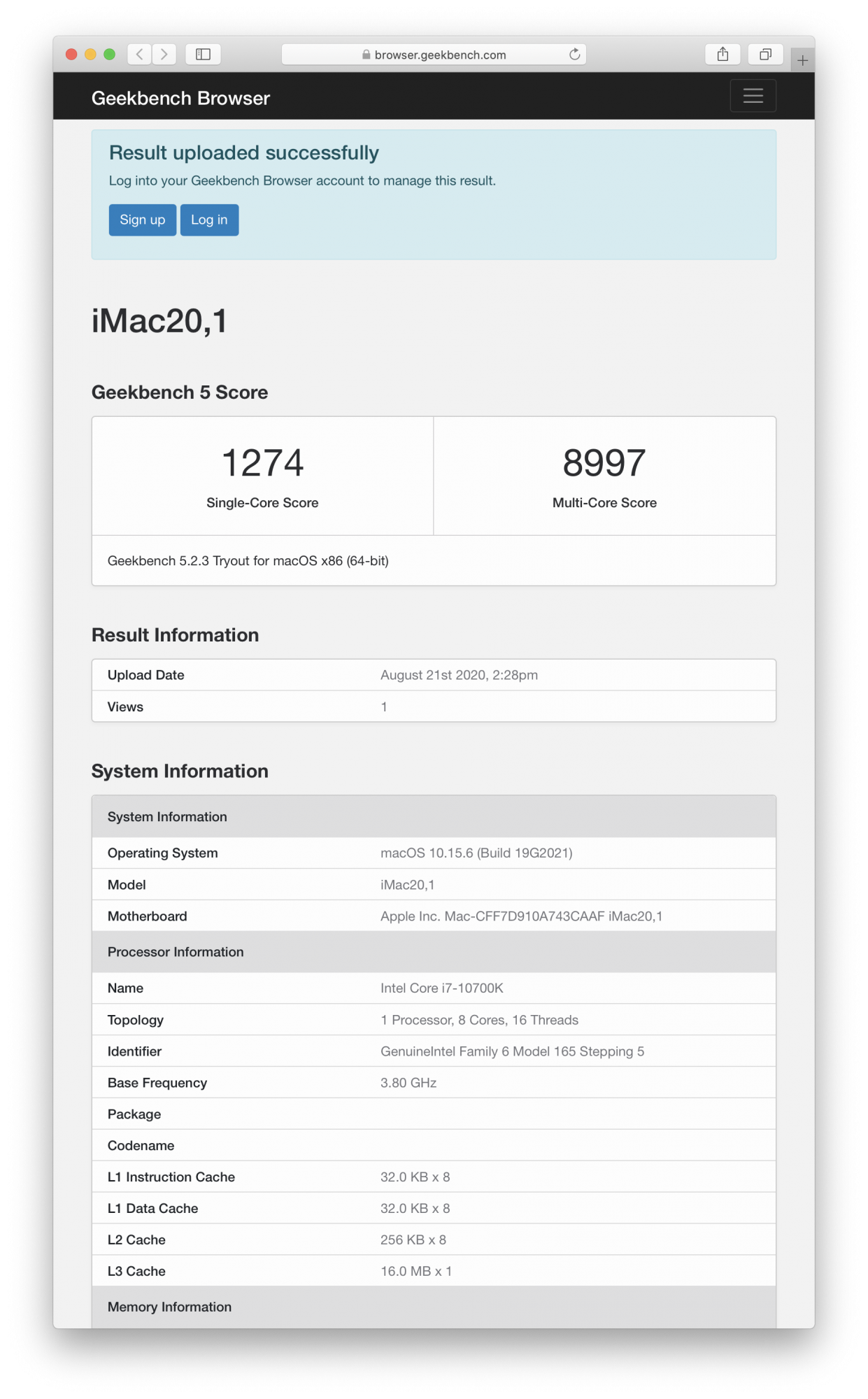Click the Package row label
The height and width of the screenshot is (1399, 868).
point(134,1114)
